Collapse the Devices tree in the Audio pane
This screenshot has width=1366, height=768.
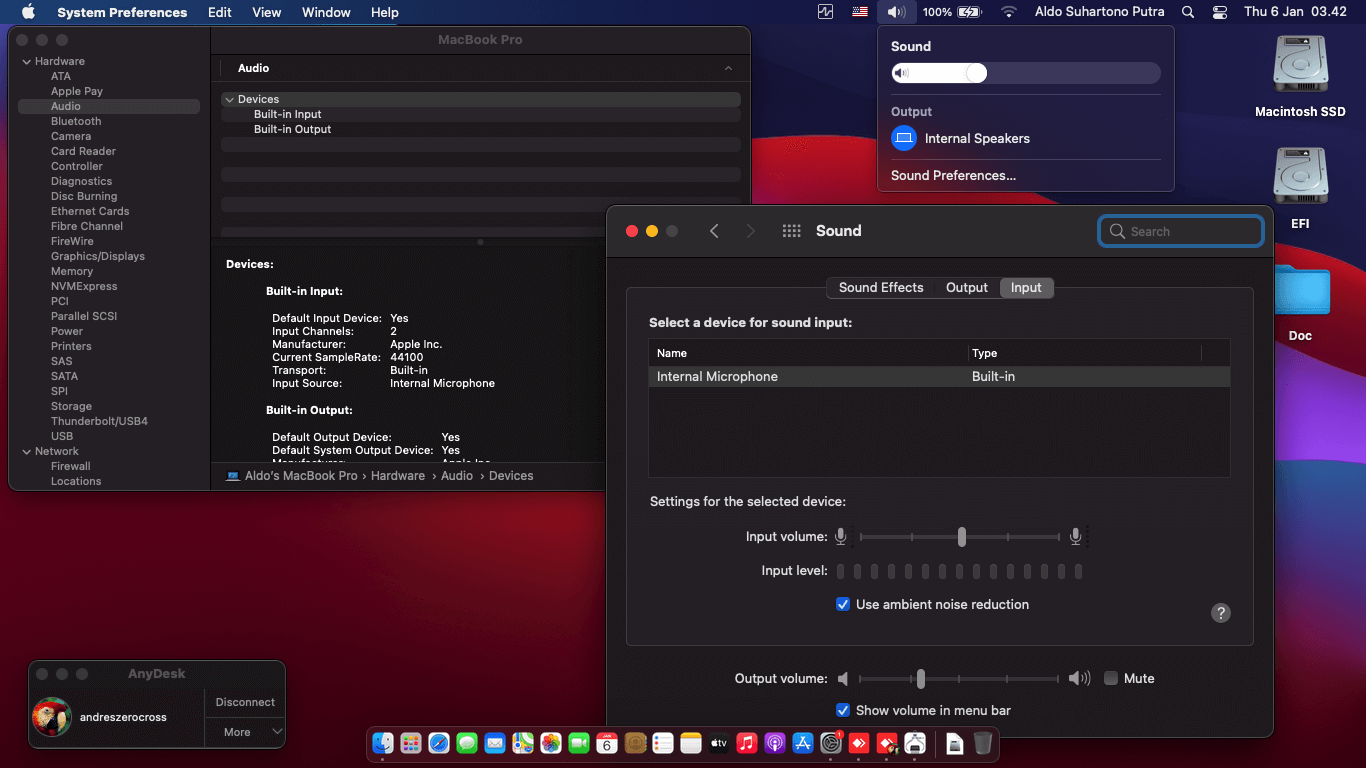(230, 99)
